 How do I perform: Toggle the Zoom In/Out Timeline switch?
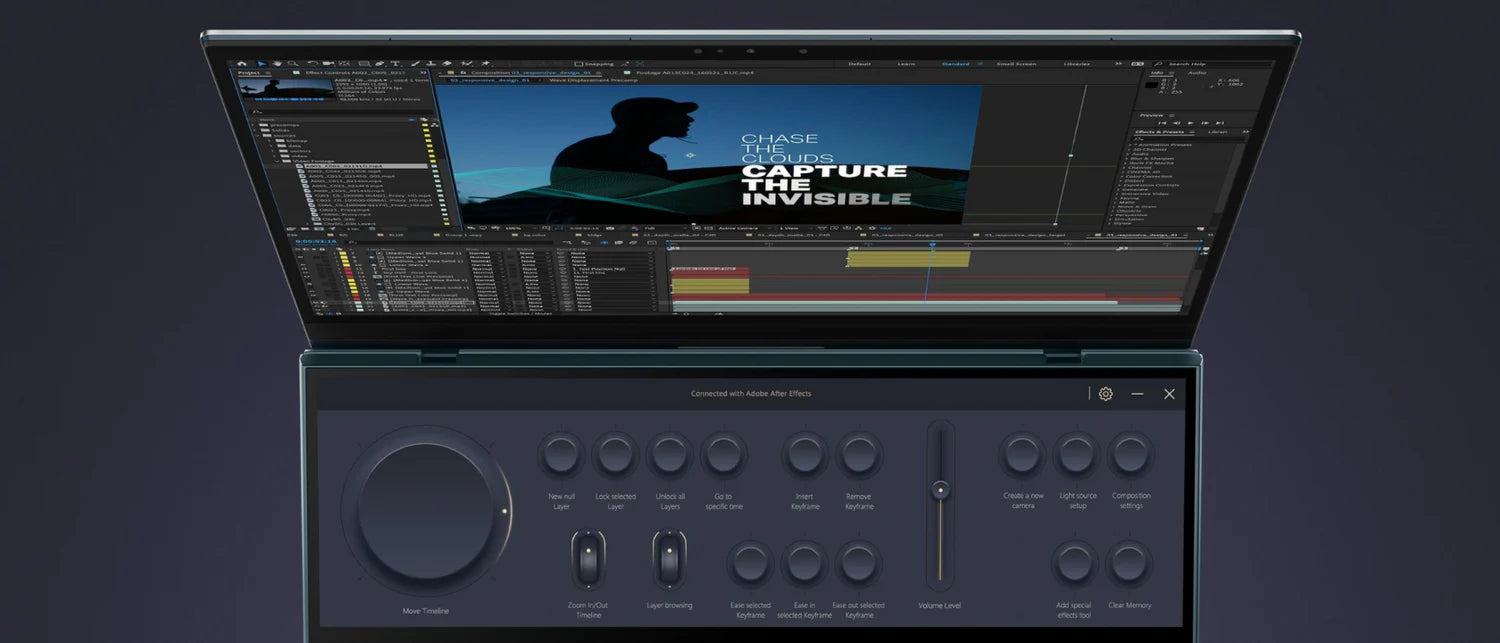588,559
